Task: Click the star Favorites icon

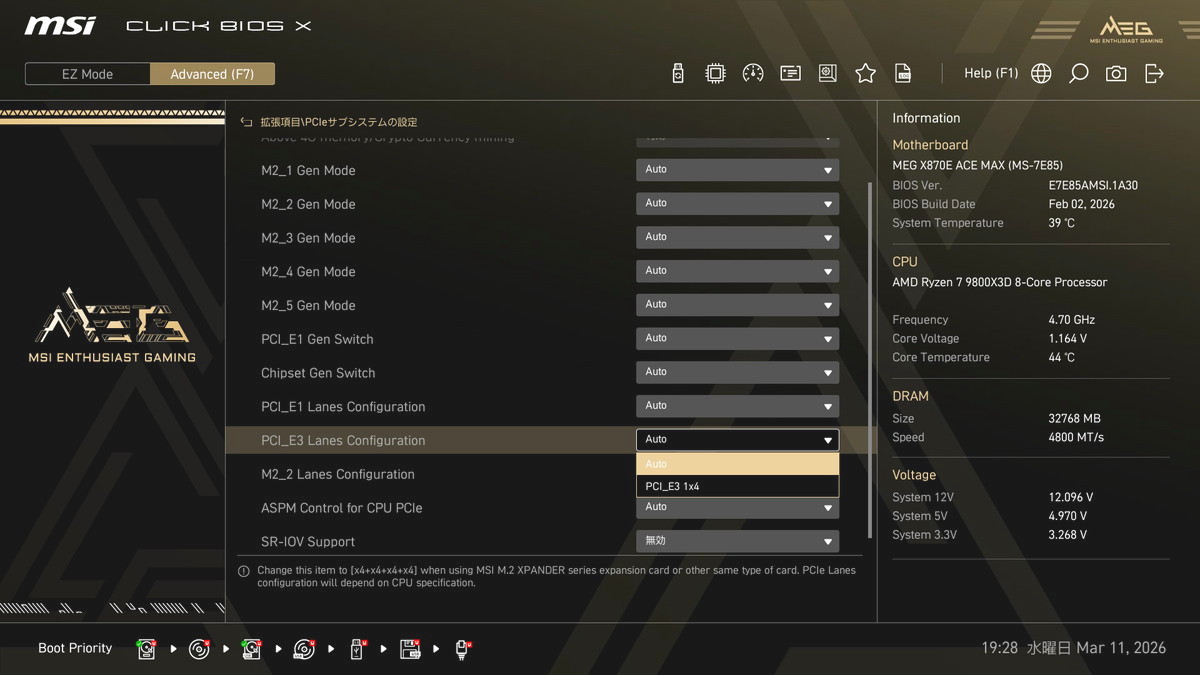Action: click(x=865, y=73)
